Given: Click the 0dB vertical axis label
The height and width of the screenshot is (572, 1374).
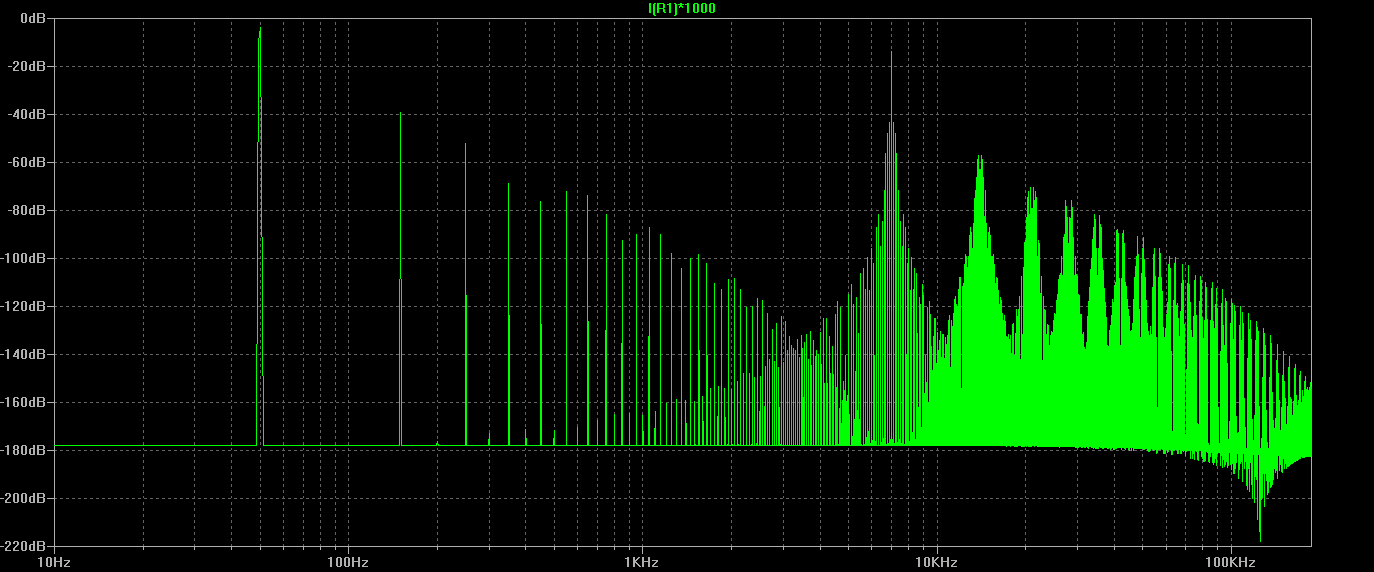Looking at the screenshot, I should 32,19.
